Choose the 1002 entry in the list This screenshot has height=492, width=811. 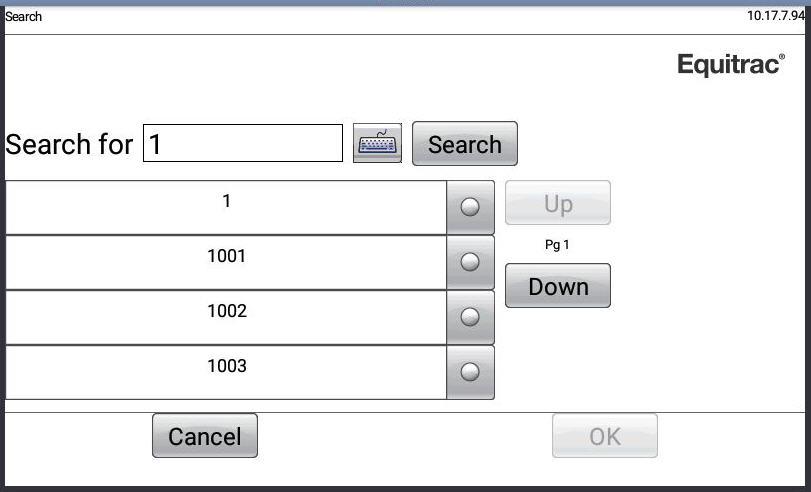226,317
